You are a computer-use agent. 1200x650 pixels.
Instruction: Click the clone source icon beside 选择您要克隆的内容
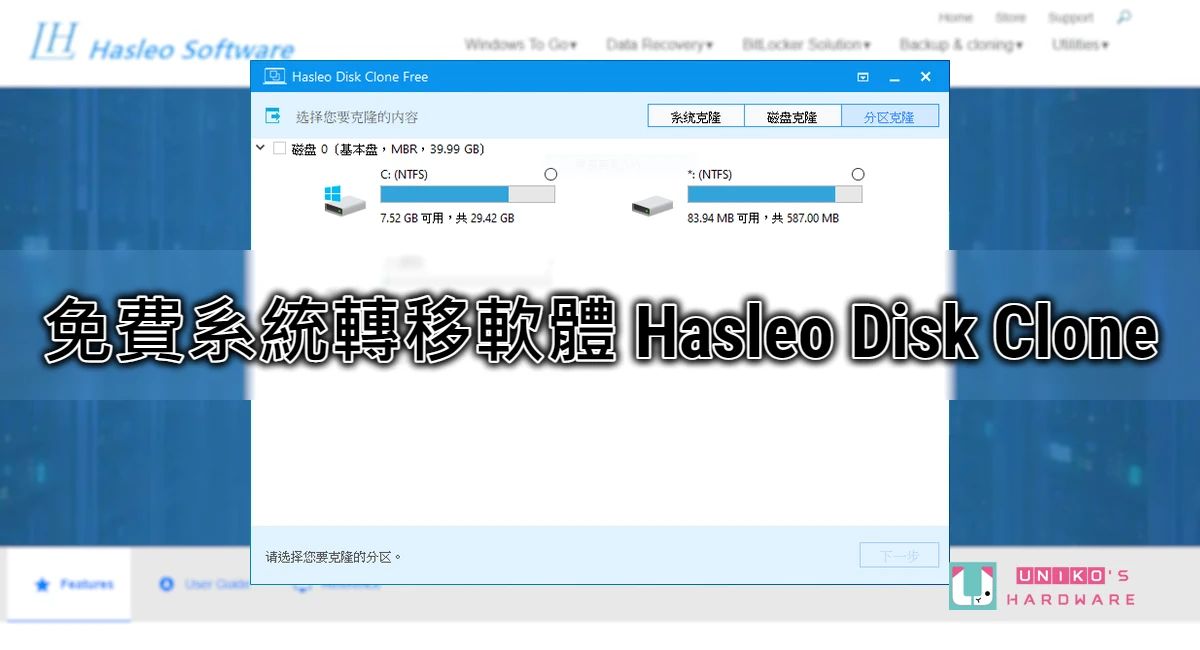[x=272, y=116]
